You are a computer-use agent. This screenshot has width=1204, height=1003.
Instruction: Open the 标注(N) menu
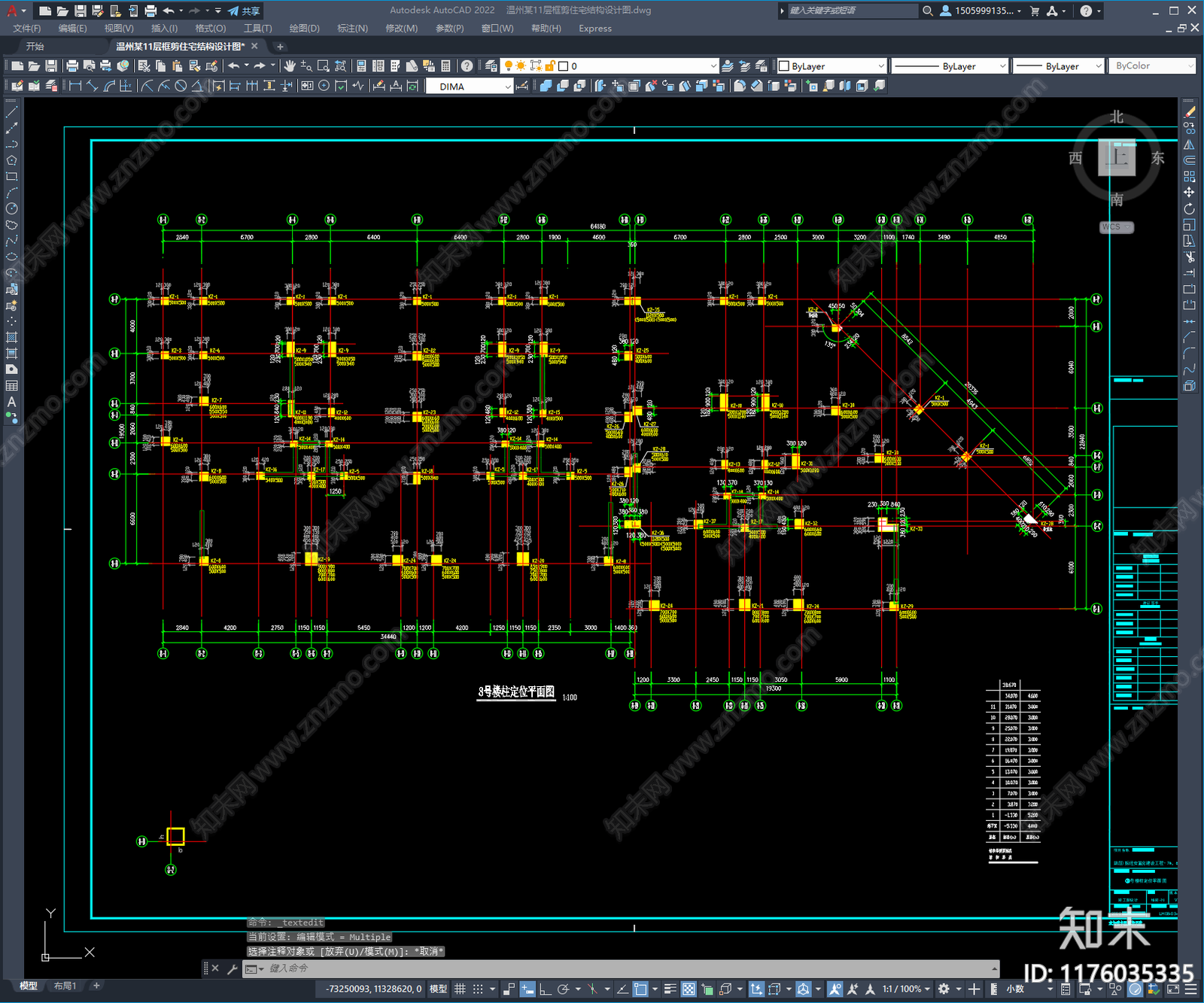point(352,29)
